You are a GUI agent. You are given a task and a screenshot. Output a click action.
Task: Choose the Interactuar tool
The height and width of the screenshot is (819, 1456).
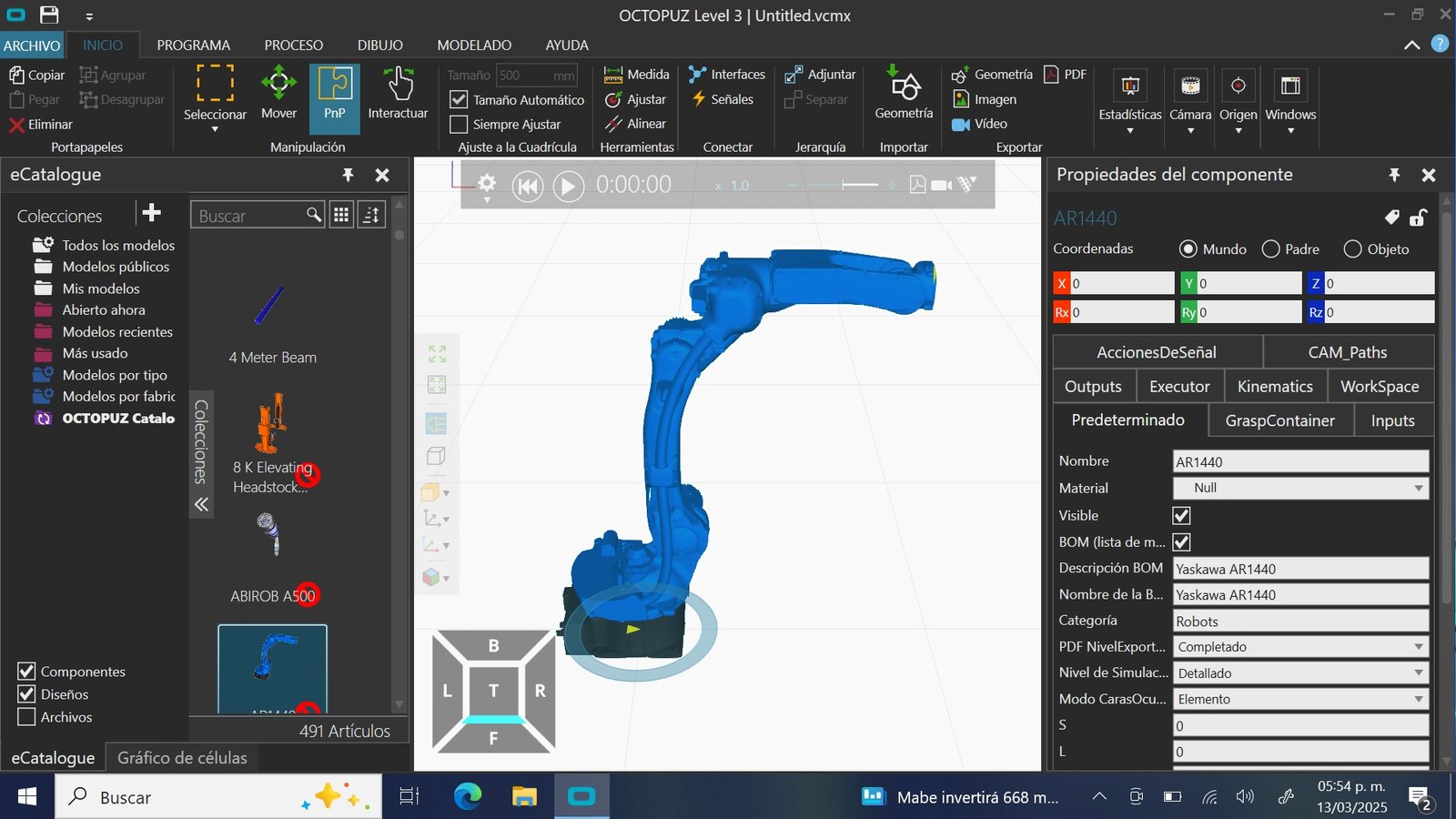pos(398,95)
